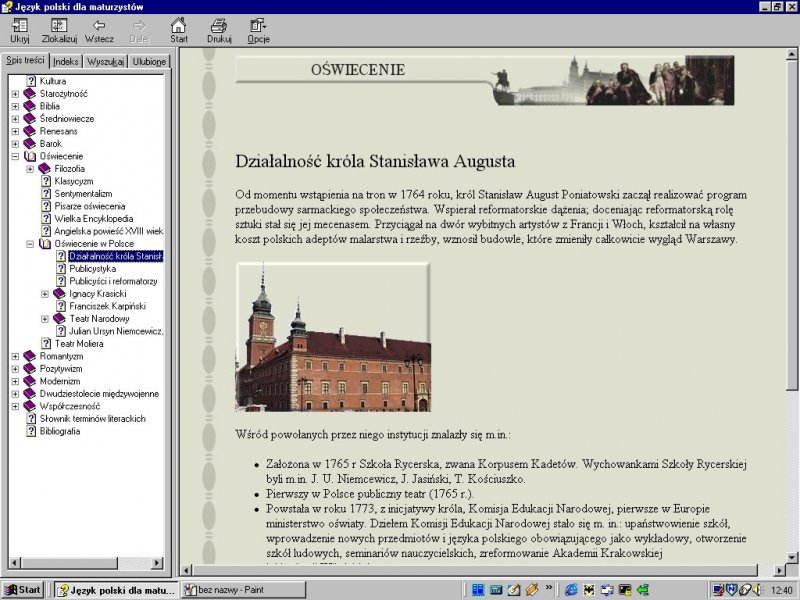Expand the Ignacy Krasicki node
800x600 pixels.
coord(45,294)
